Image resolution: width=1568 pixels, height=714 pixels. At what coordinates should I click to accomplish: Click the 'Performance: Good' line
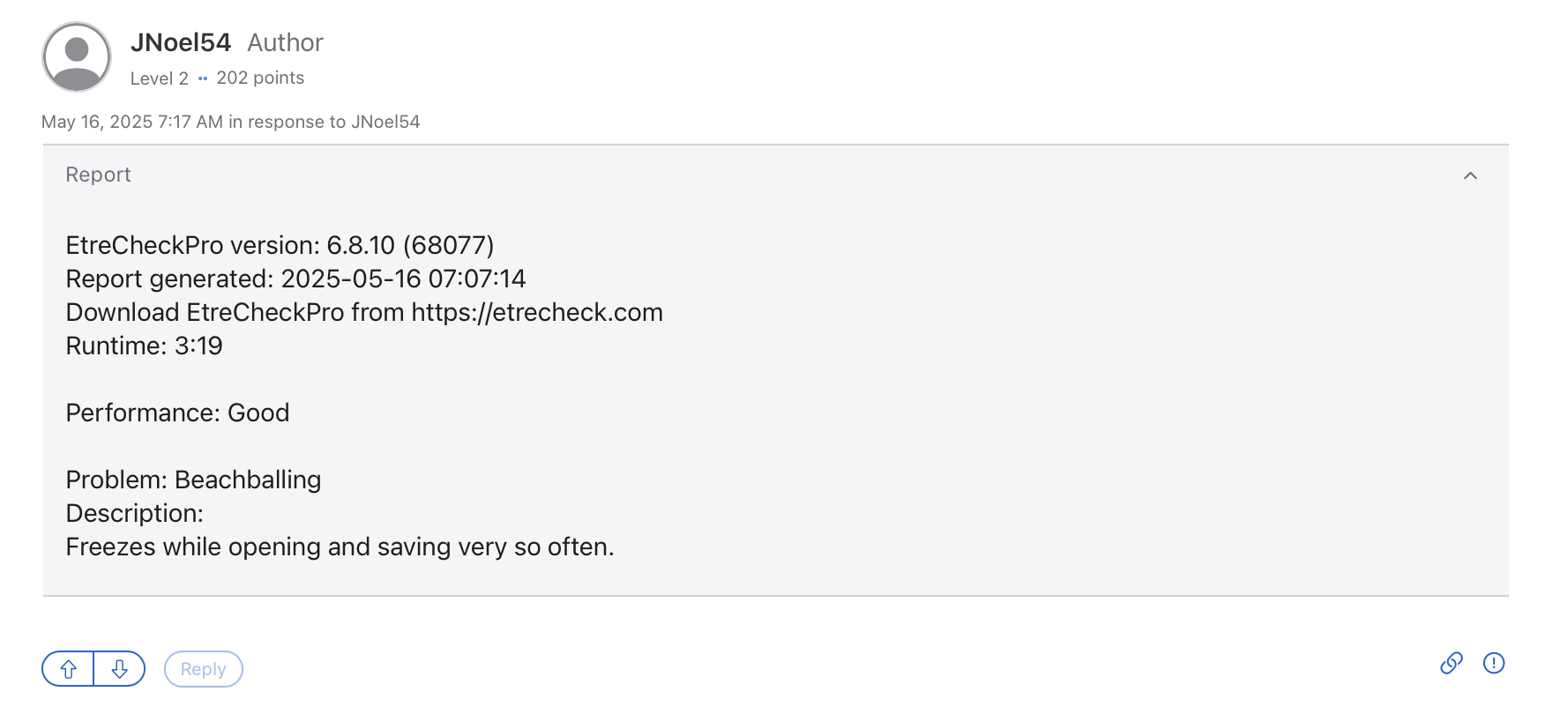tap(177, 413)
